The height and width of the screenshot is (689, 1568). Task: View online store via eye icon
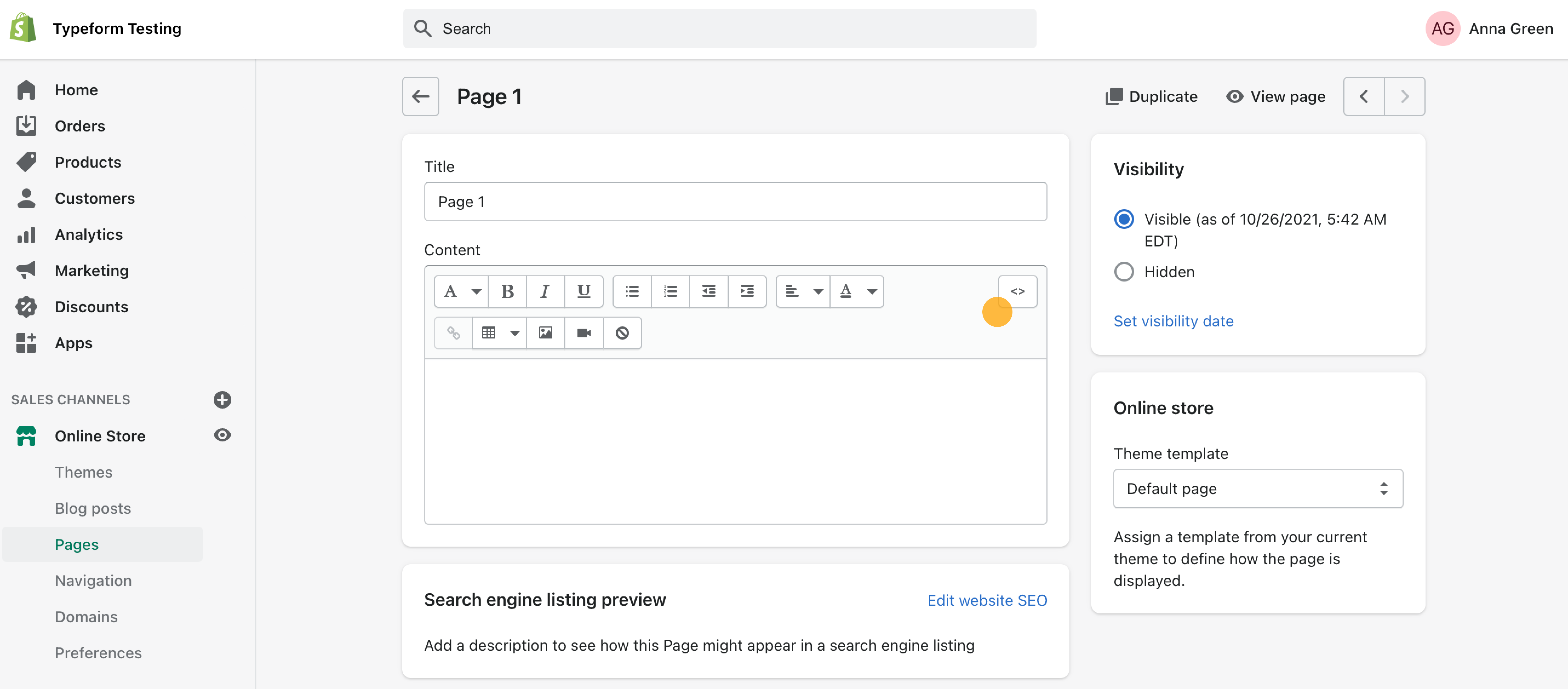click(222, 435)
